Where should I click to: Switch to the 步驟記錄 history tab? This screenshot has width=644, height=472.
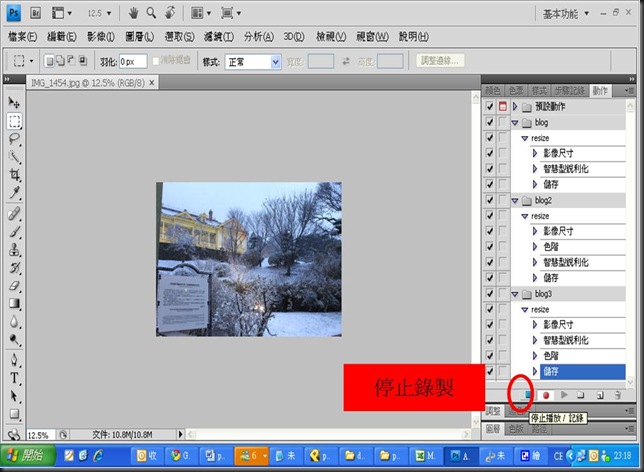[570, 91]
